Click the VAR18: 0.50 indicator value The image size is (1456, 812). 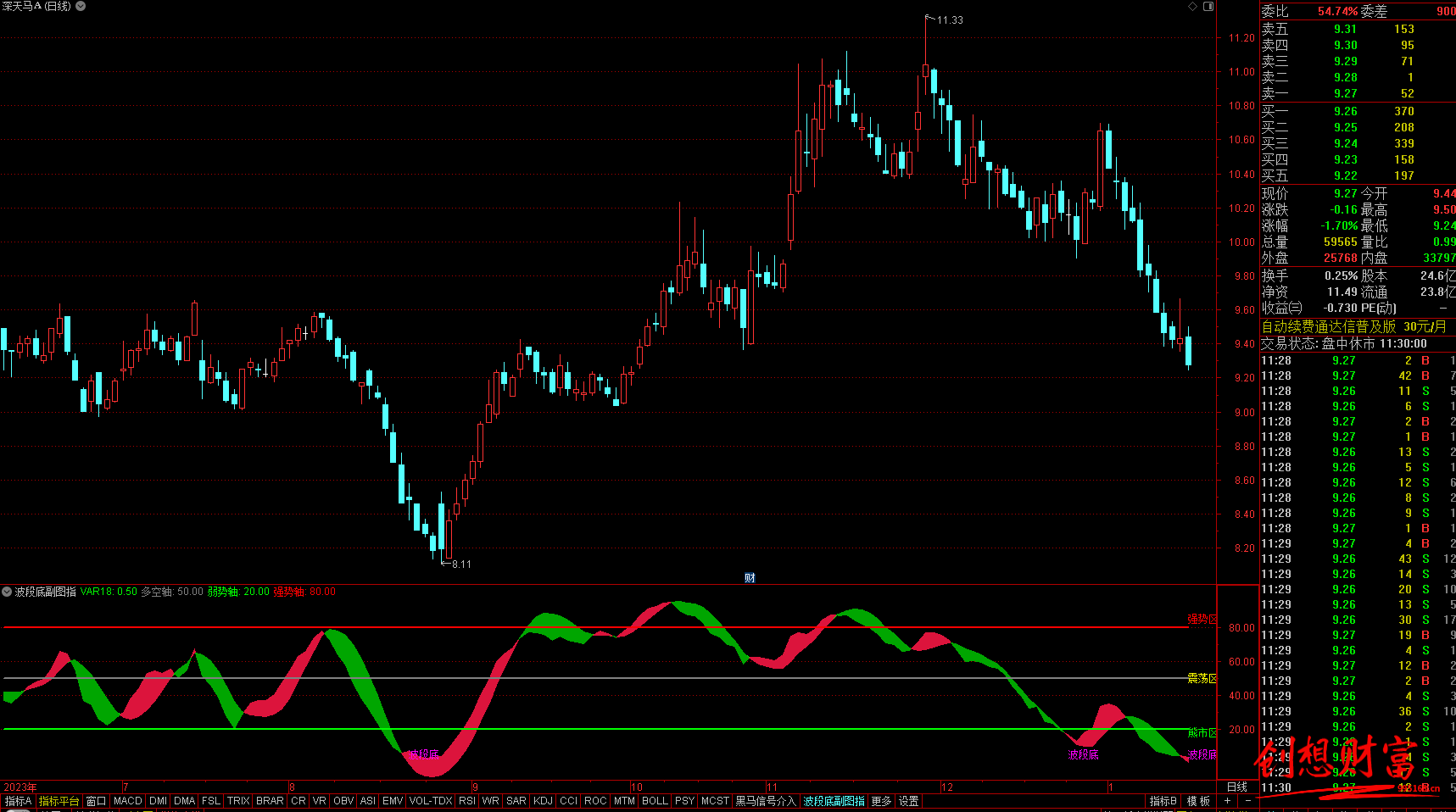click(x=109, y=592)
